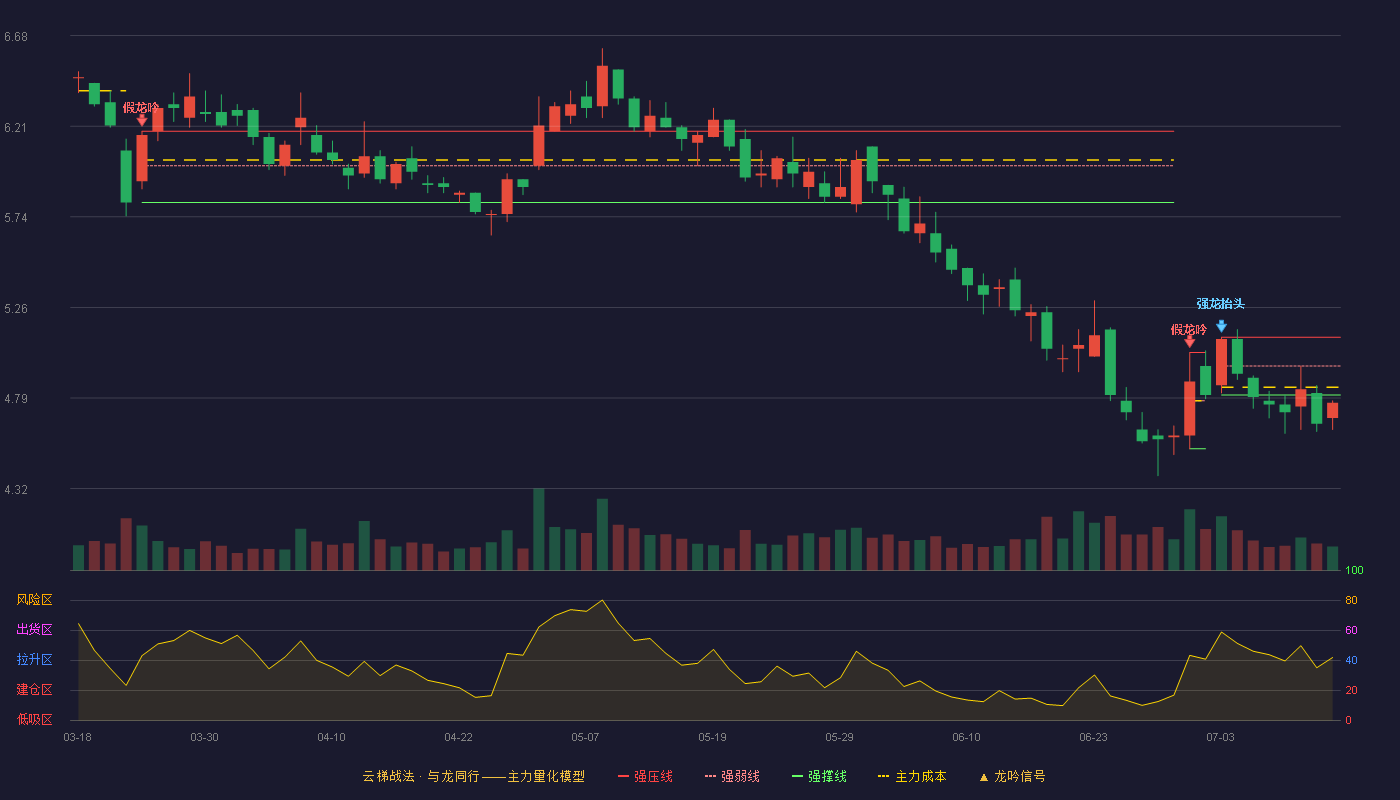
Task: Click the 龙吟信号 triangle legend icon
Action: (983, 777)
